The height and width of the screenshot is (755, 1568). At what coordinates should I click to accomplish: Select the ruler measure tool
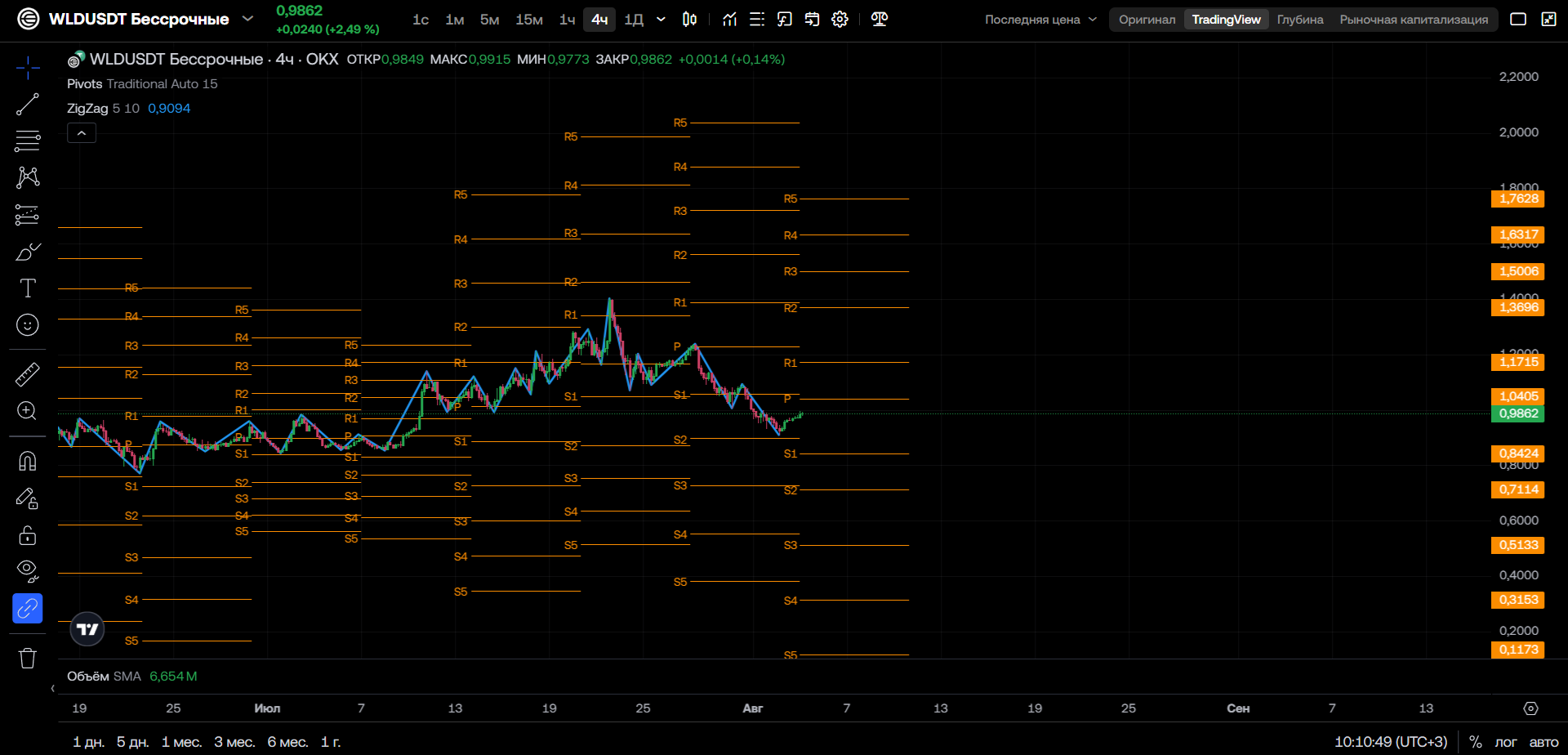tap(28, 374)
